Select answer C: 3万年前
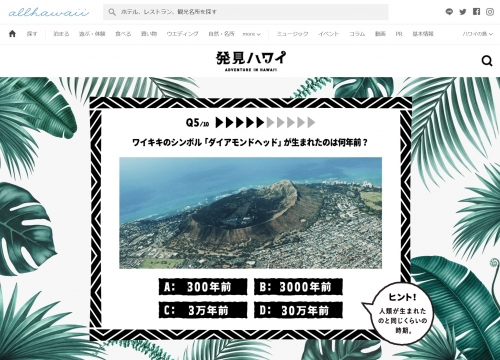The height and width of the screenshot is (360, 500). (203, 310)
